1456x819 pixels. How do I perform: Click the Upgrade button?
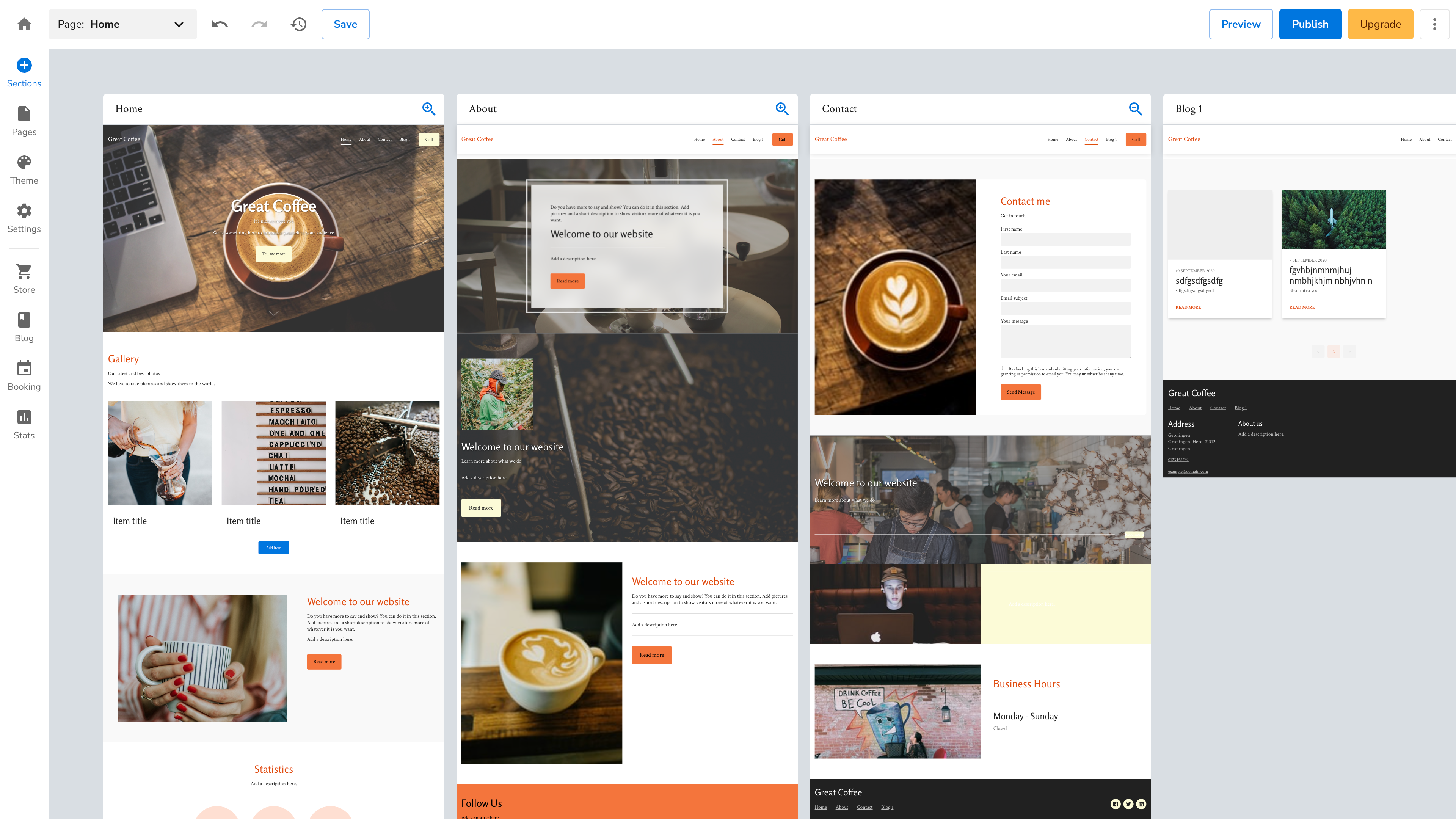(1380, 24)
